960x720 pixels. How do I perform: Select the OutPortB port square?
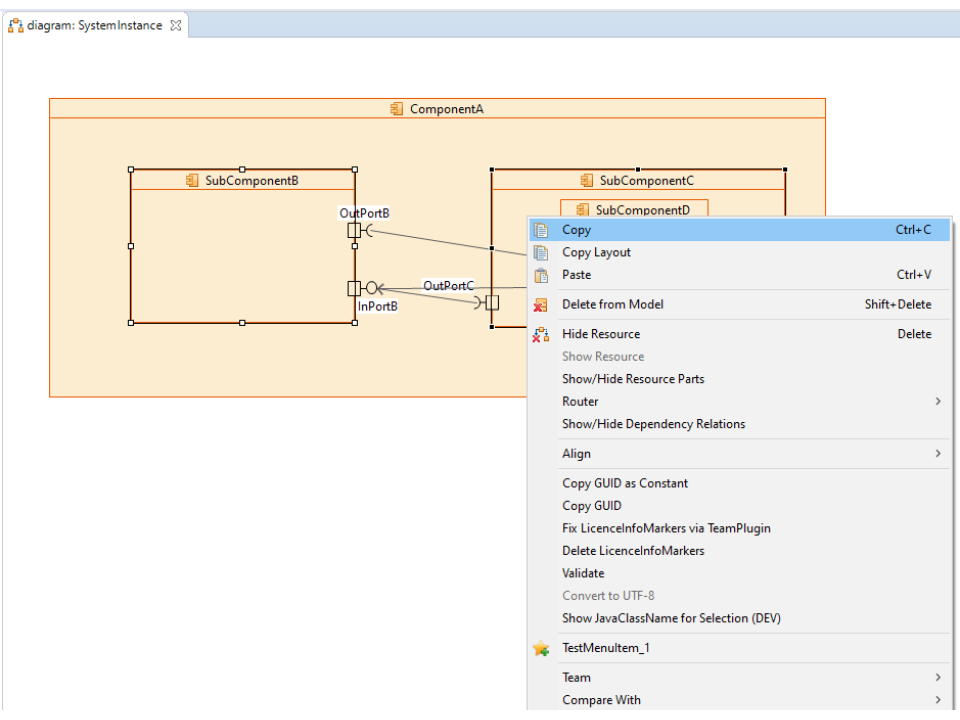coord(353,231)
